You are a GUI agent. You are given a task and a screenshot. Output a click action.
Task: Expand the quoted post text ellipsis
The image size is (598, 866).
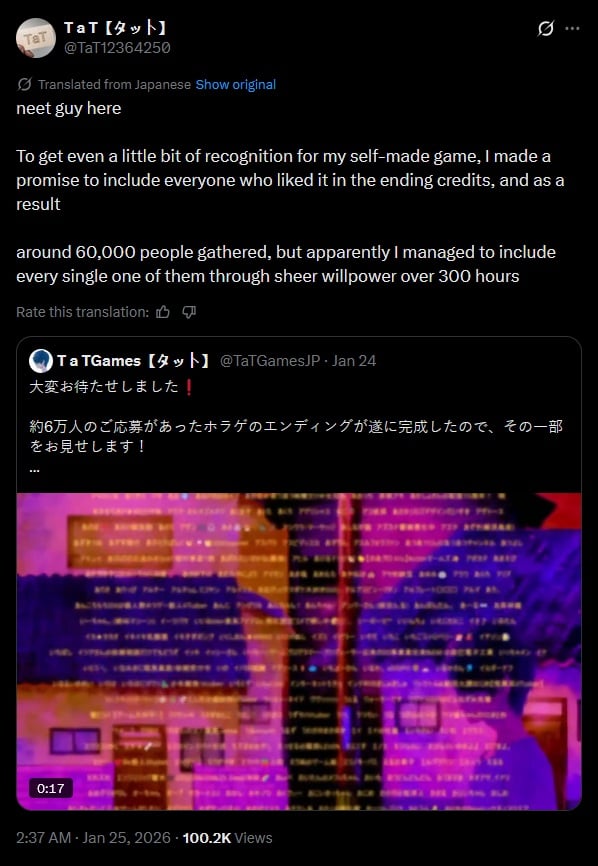coord(34,470)
